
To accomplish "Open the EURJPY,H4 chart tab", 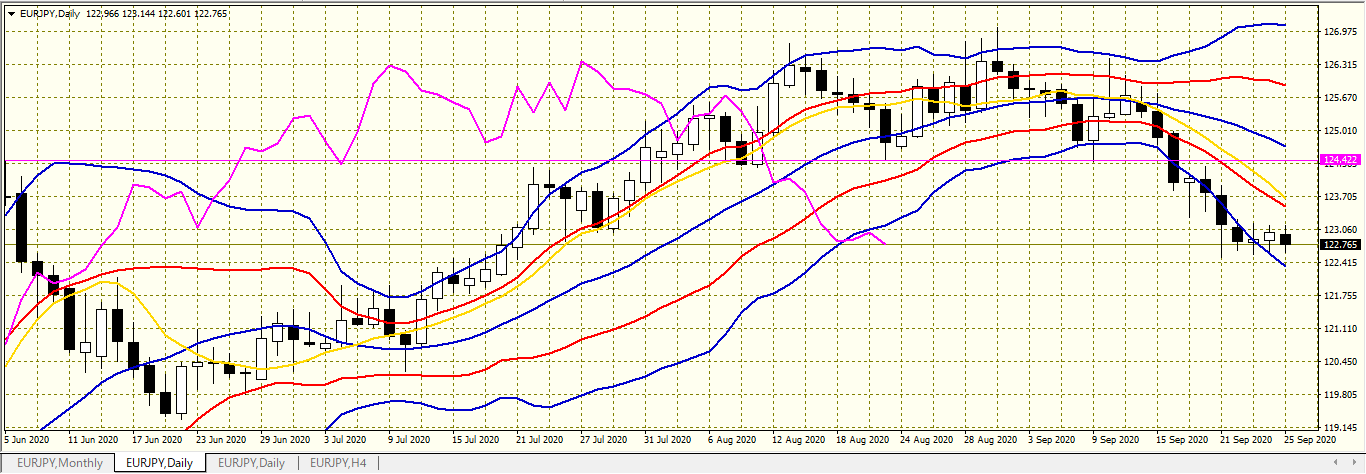I will [336, 462].
